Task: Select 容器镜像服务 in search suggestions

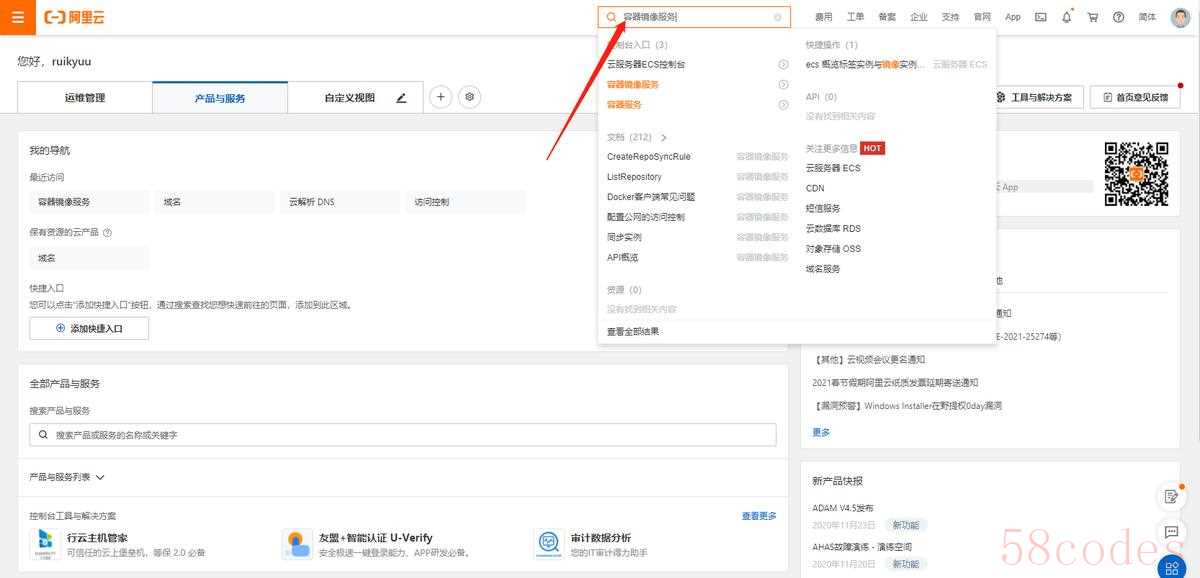Action: (x=633, y=85)
